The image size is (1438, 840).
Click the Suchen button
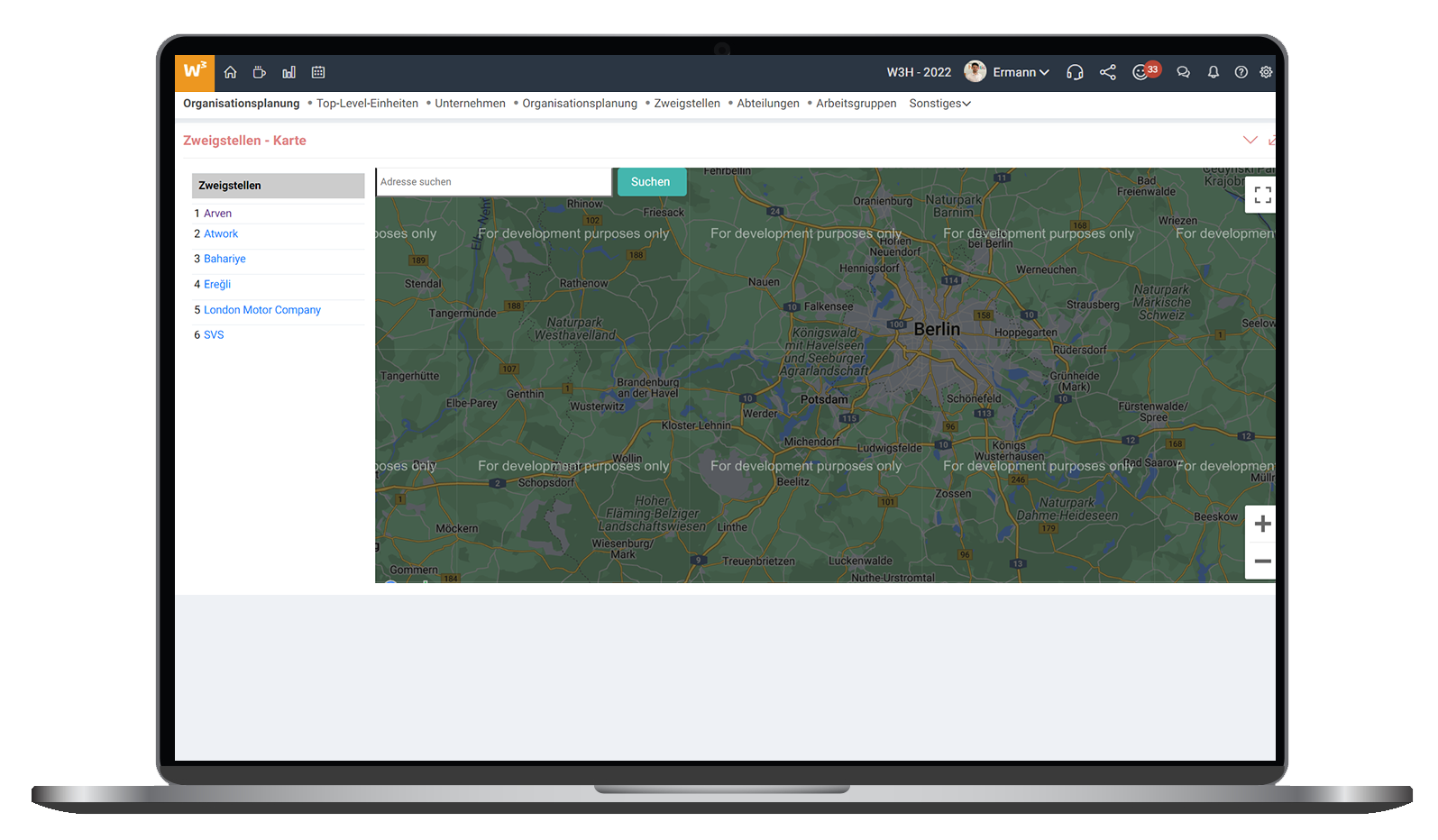651,182
